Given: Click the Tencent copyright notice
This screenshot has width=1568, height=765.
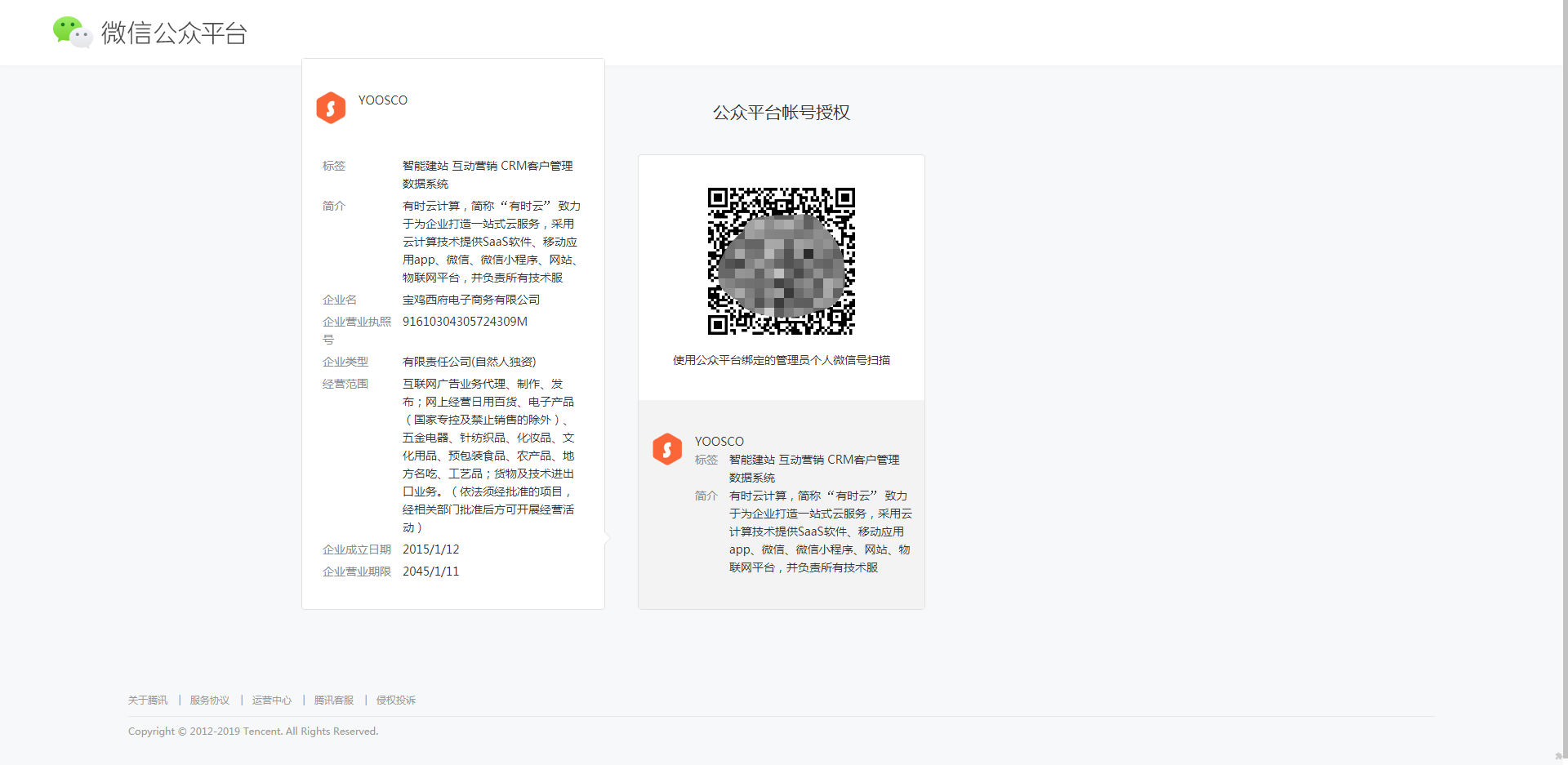Looking at the screenshot, I should pos(253,732).
